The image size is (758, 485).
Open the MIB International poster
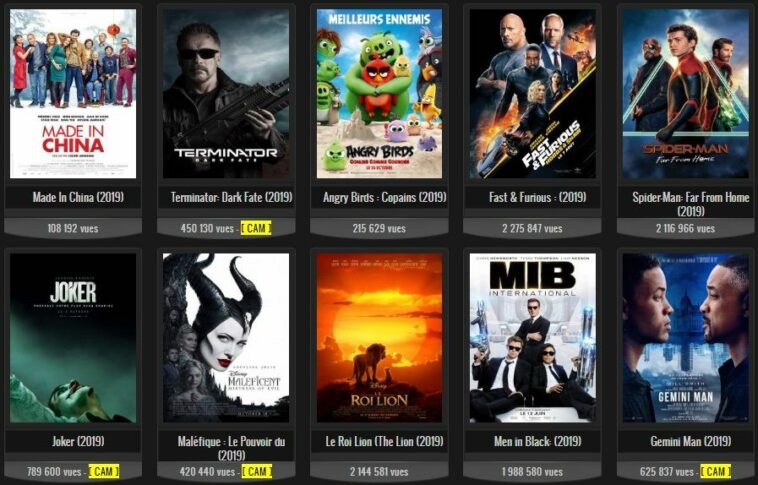click(x=533, y=338)
